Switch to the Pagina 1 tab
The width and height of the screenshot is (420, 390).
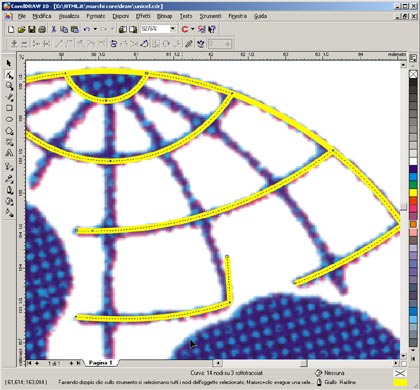pos(100,363)
